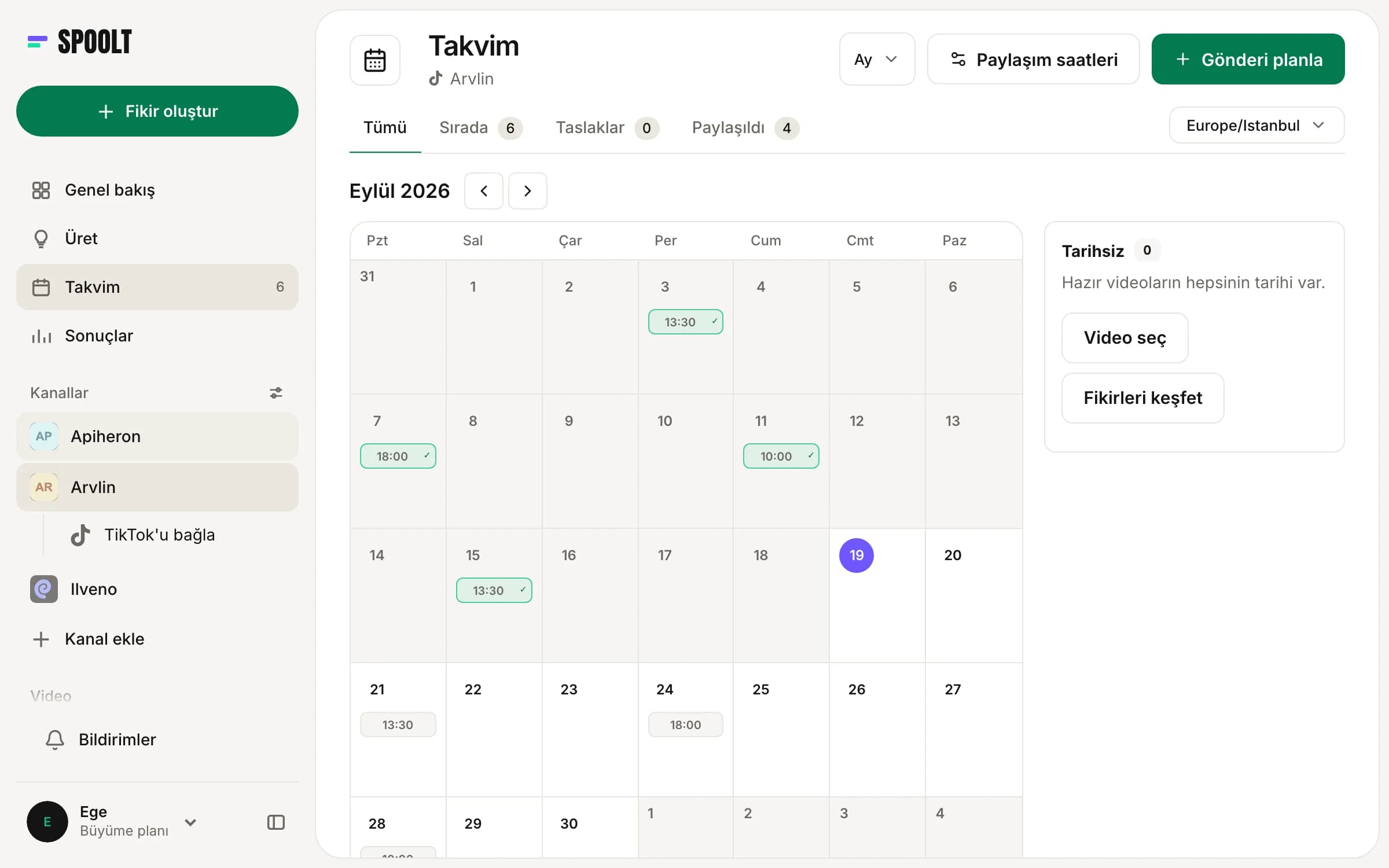This screenshot has width=1389, height=868.
Task: Click the calendar icon in Takvim sidebar item
Action: [x=41, y=288]
